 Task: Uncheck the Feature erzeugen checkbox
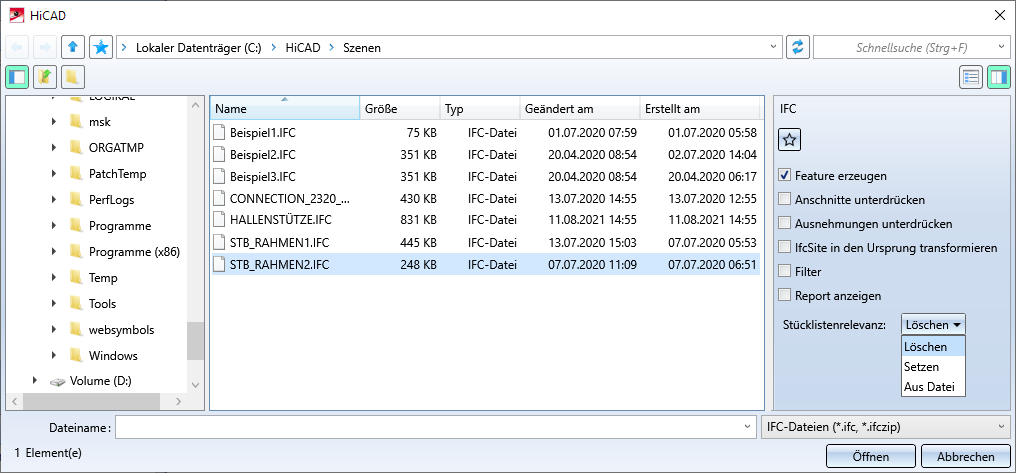point(785,175)
